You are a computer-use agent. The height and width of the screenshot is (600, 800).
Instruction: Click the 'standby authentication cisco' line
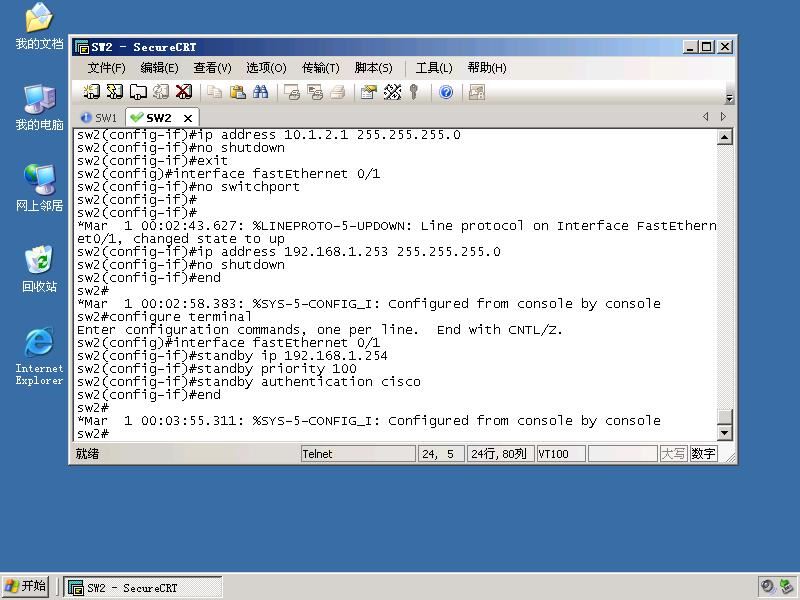click(249, 382)
